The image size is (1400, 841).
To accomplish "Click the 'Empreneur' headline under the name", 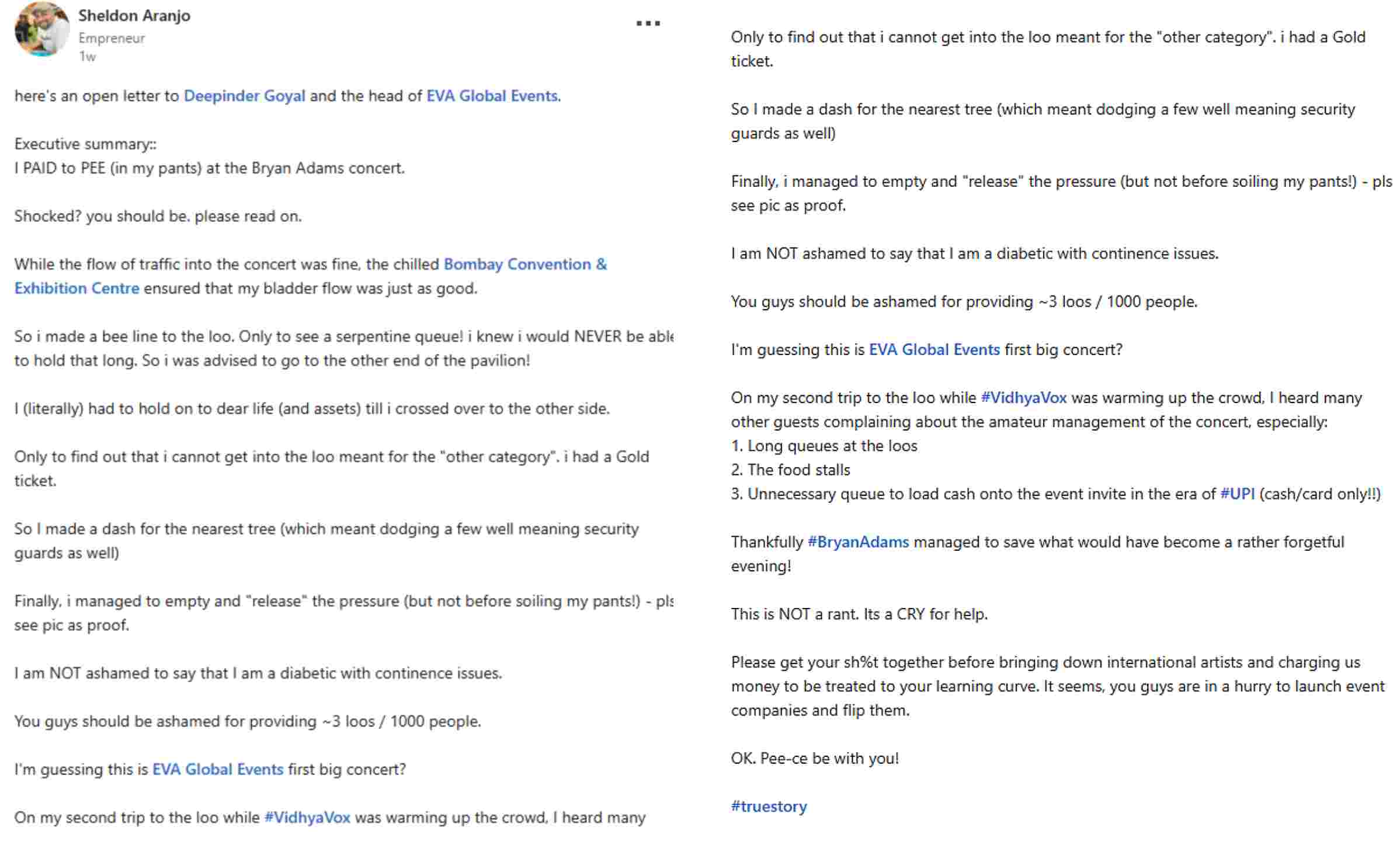I will [x=112, y=39].
